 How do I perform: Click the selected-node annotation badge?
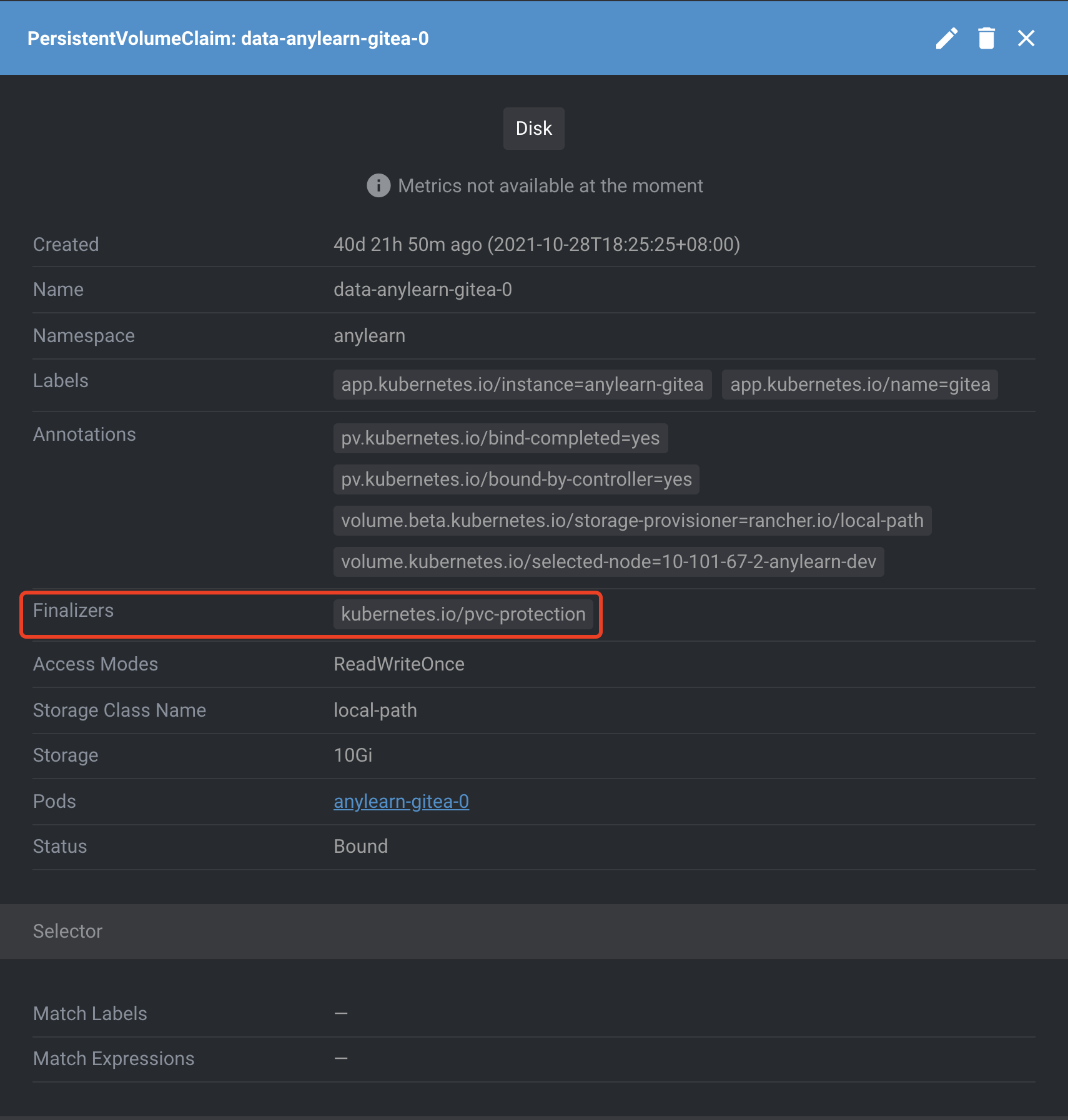(x=608, y=562)
